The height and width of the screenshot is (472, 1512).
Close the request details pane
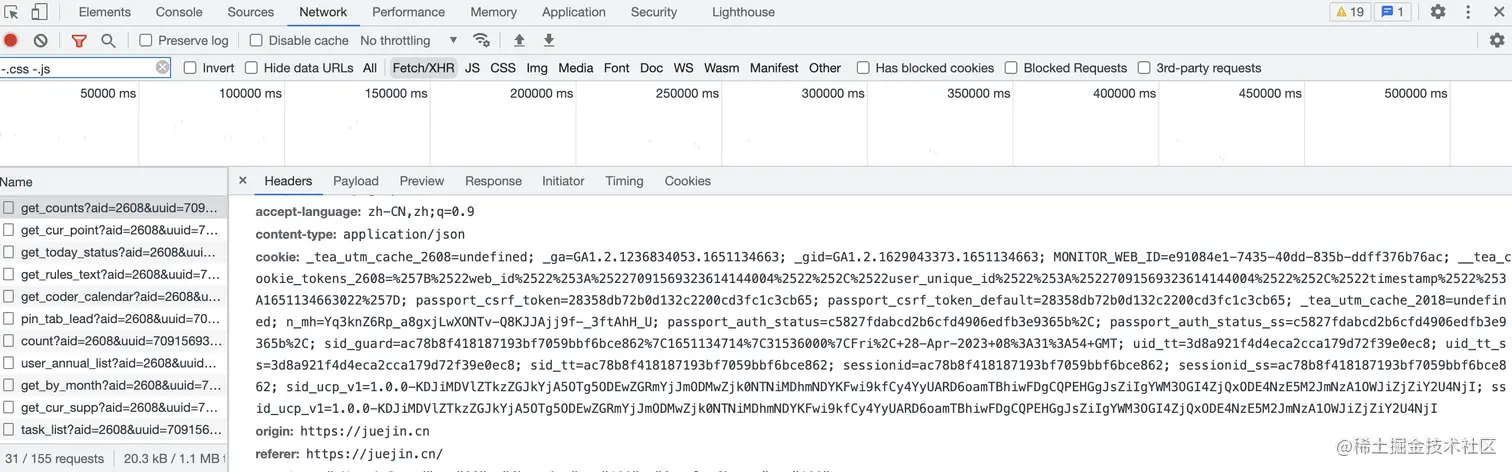[x=242, y=181]
